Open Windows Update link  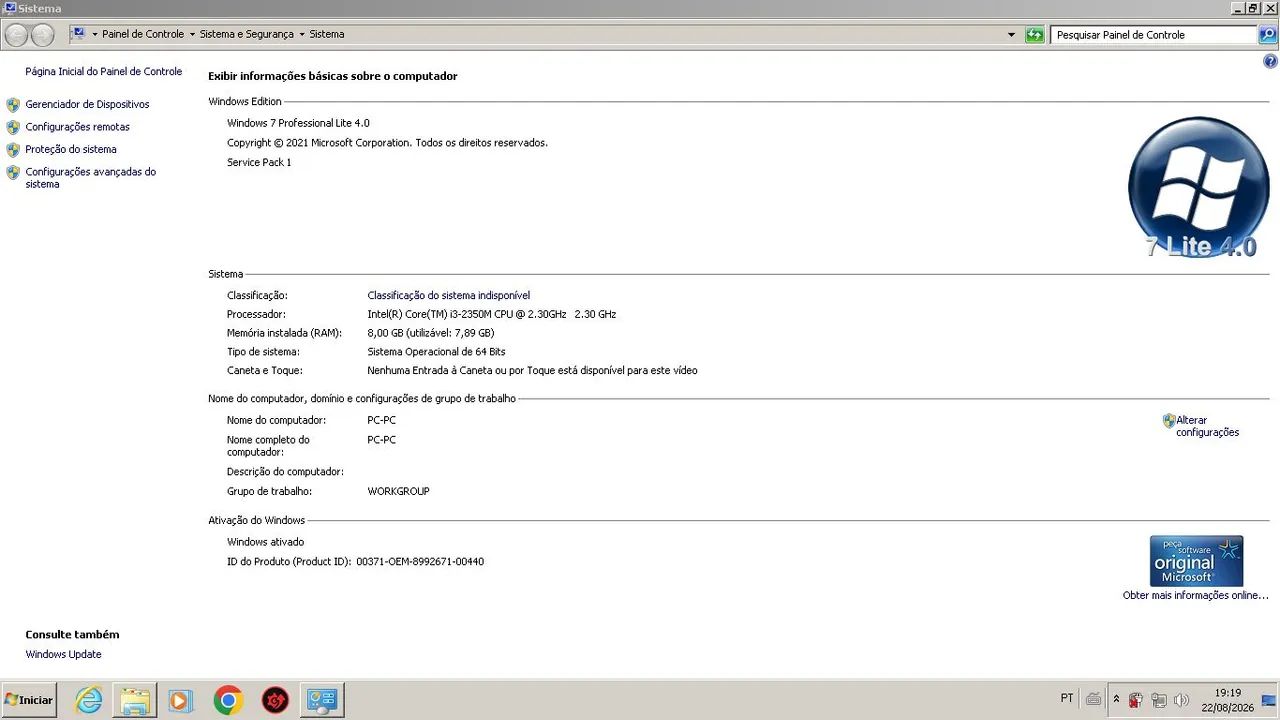coord(63,655)
